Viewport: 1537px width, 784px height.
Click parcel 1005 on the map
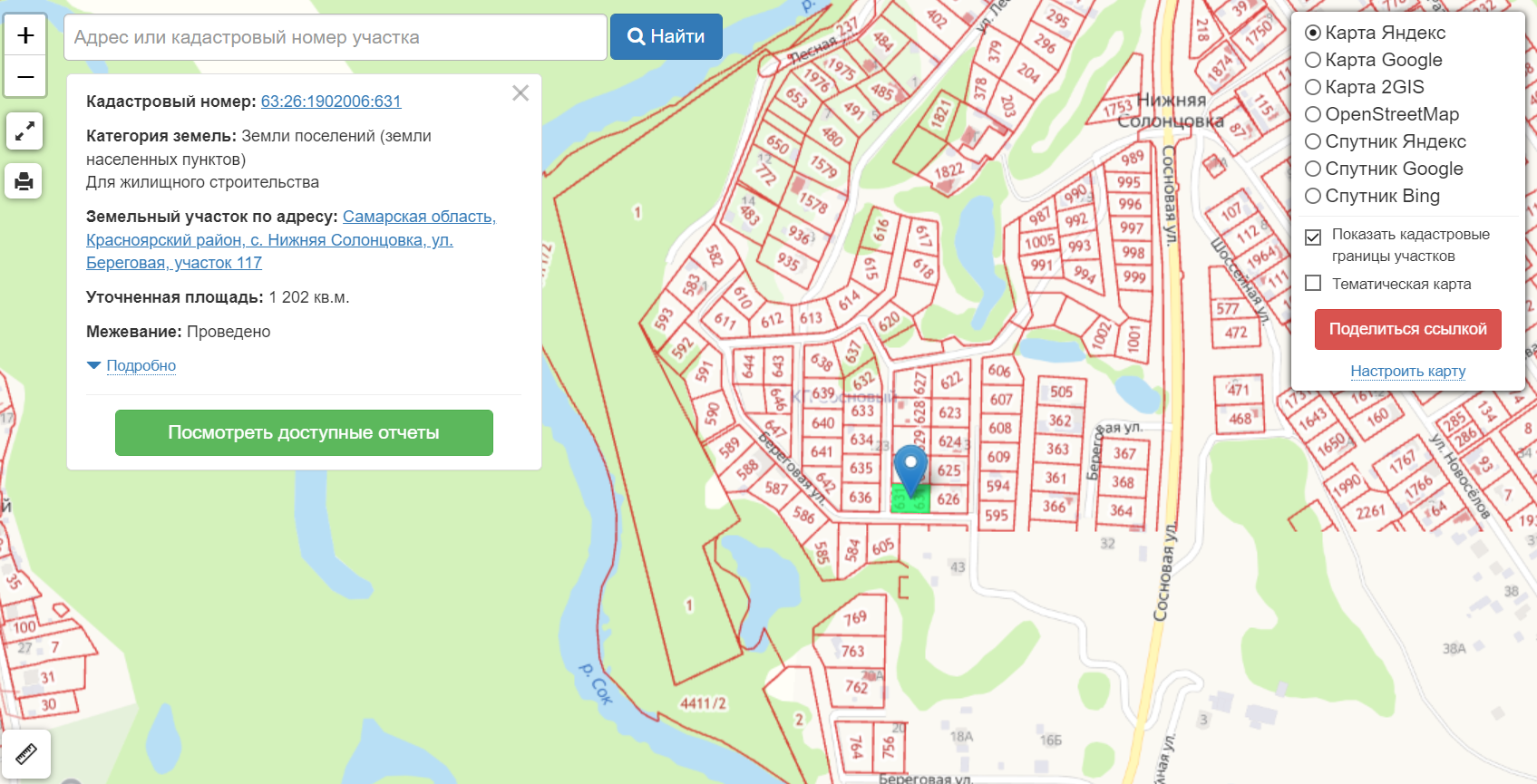[1039, 242]
